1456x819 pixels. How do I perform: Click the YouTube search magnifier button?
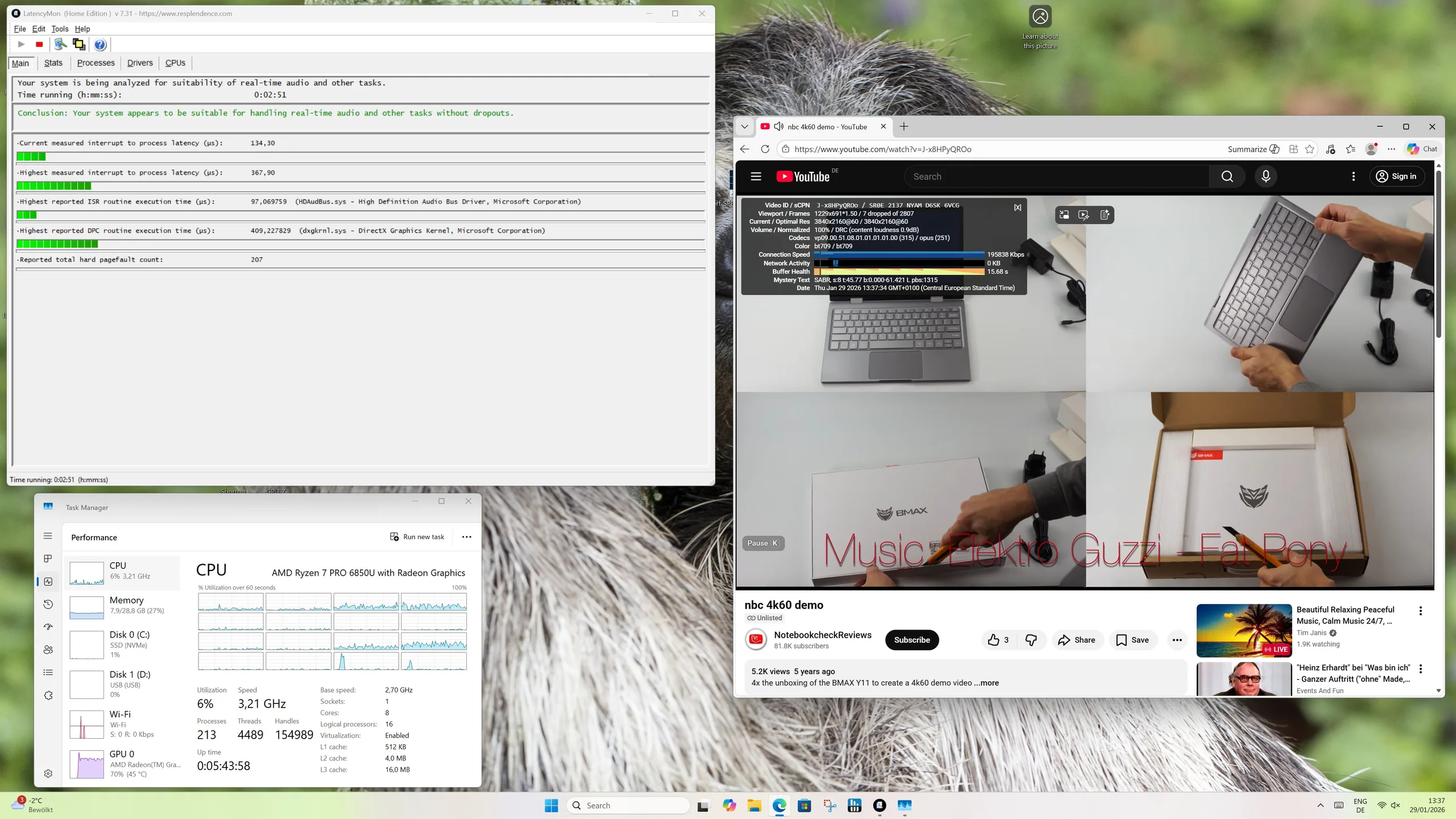click(1227, 176)
